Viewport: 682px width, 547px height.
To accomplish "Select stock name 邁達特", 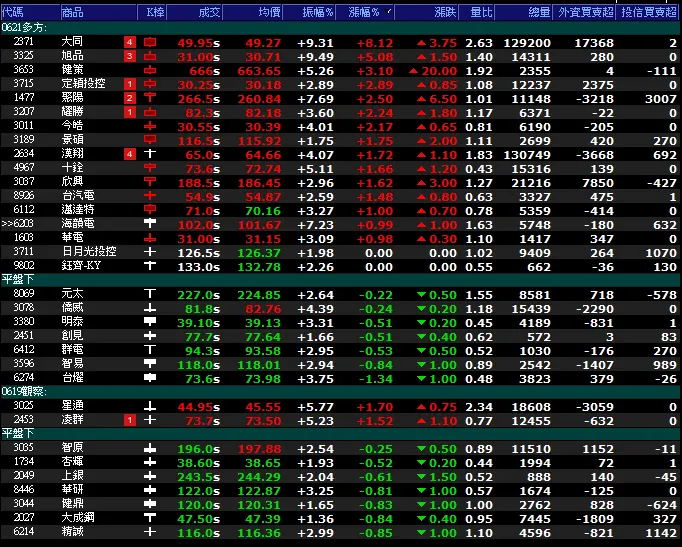I will click(78, 210).
